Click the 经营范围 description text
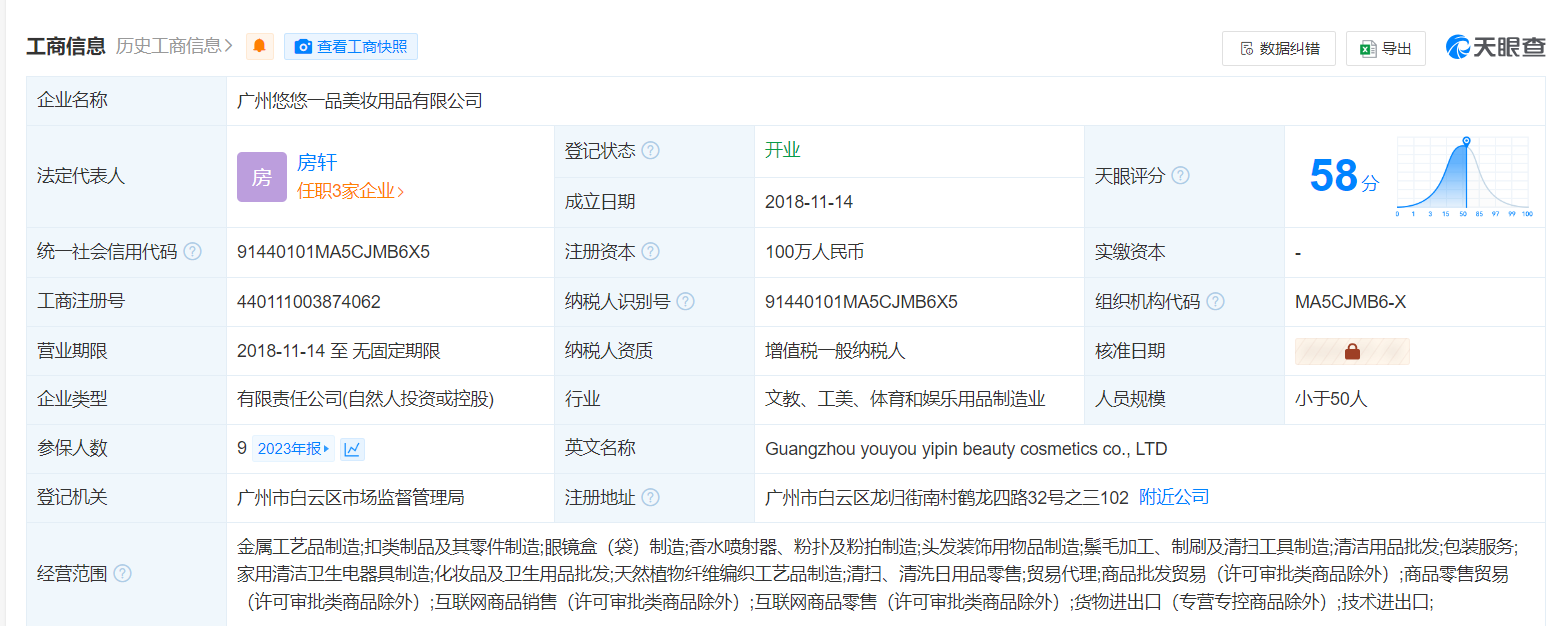The width and height of the screenshot is (1559, 626). coord(878,575)
